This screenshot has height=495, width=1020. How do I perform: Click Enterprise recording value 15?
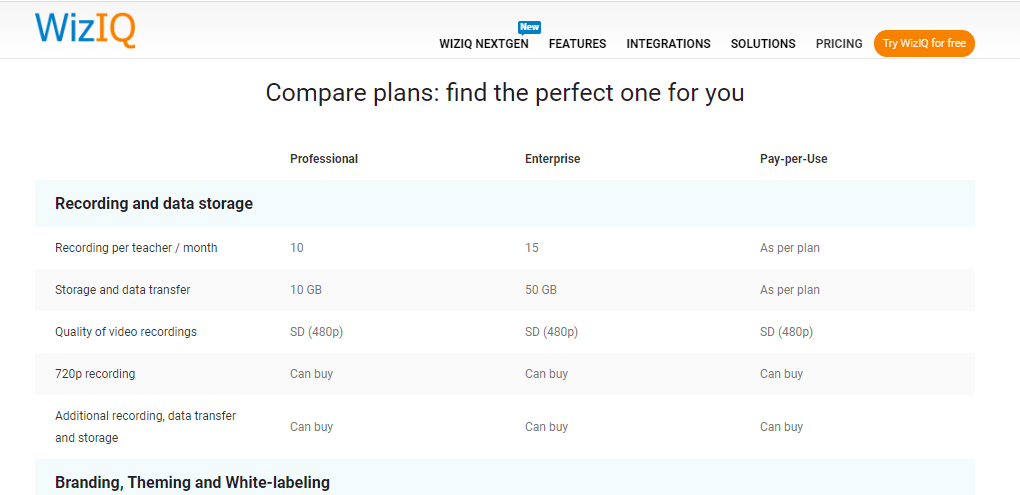tap(531, 248)
